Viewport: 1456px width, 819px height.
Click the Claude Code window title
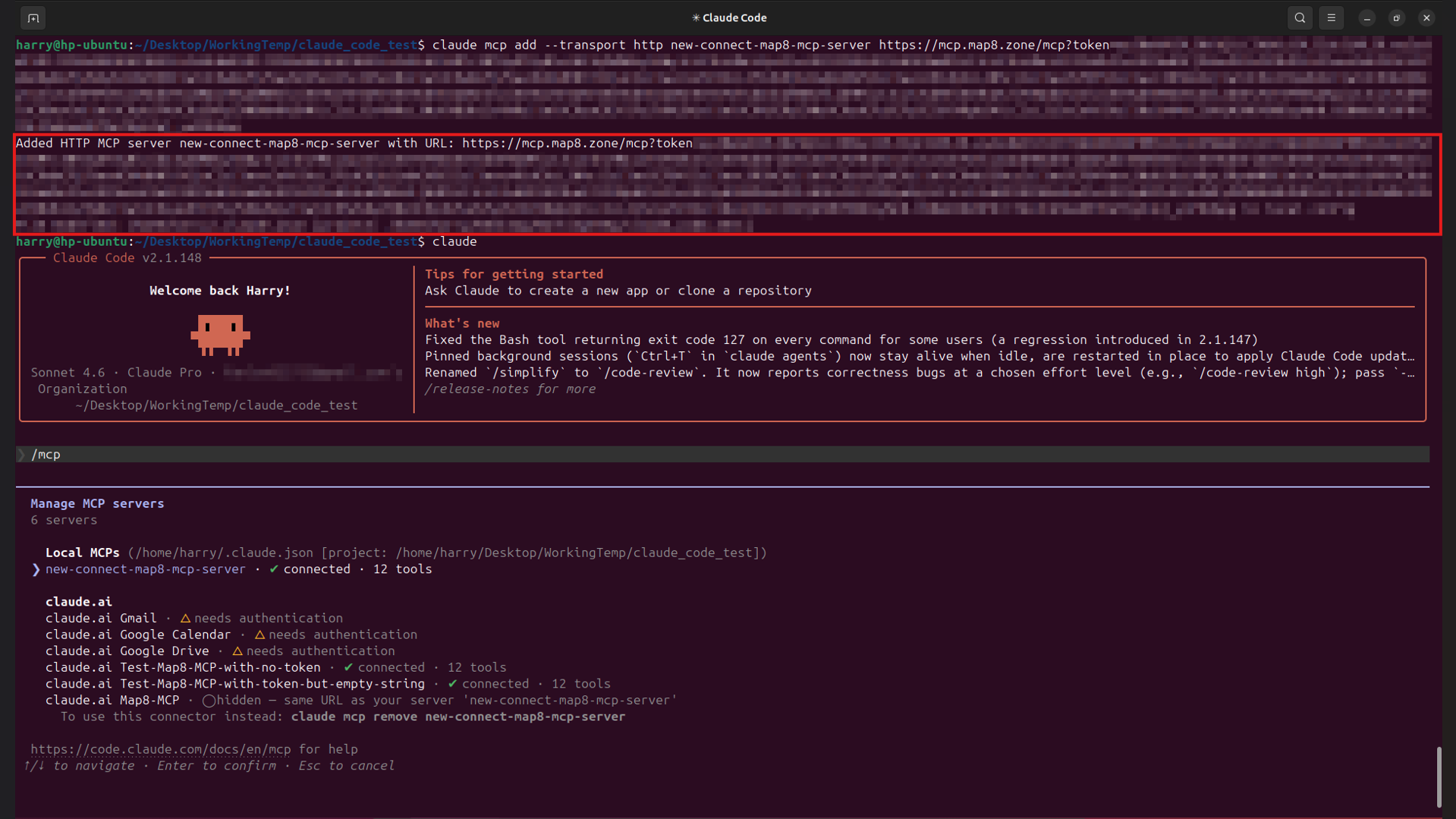pyautogui.click(x=729, y=17)
